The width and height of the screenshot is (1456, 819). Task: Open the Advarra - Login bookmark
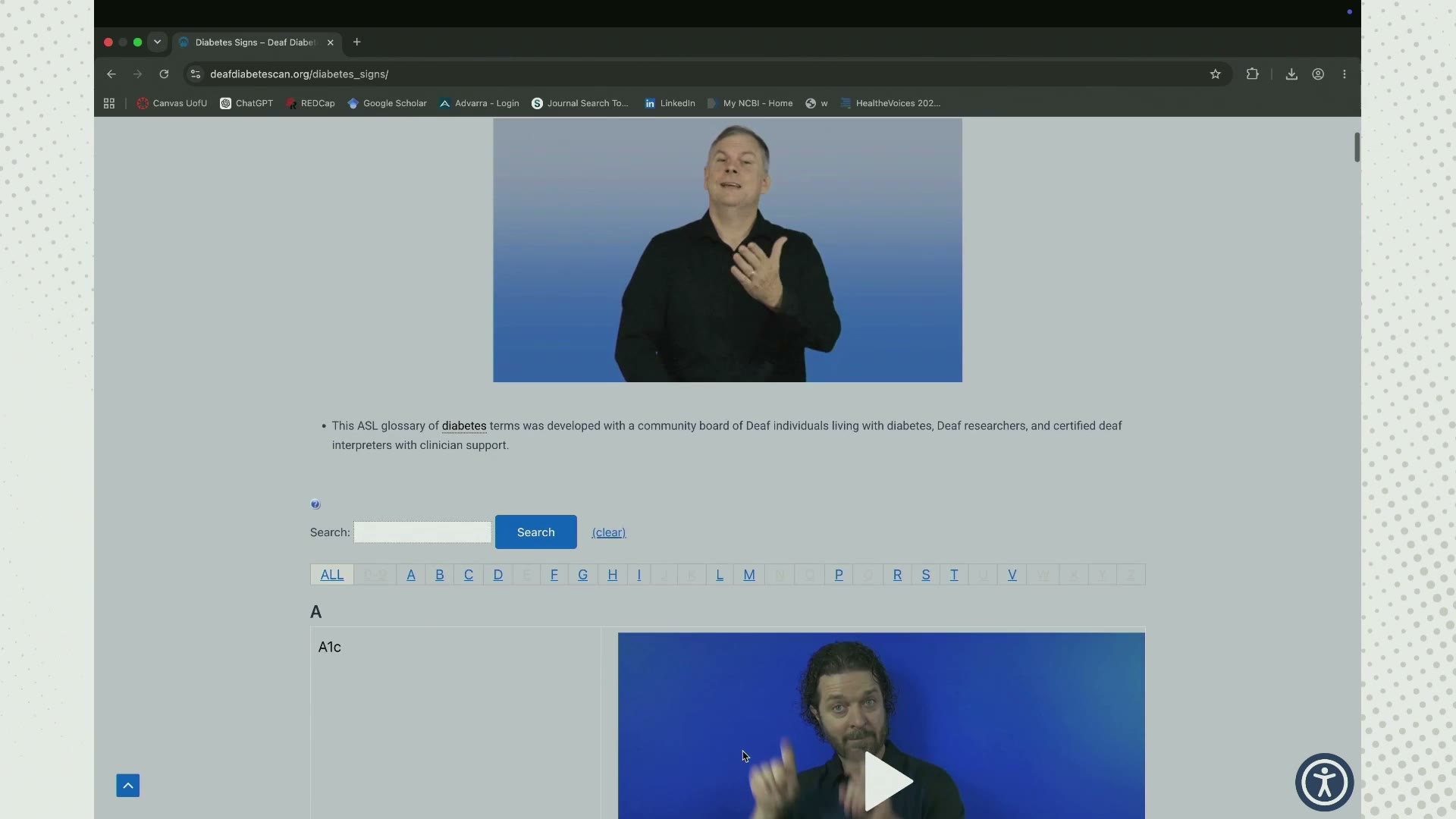pos(479,103)
